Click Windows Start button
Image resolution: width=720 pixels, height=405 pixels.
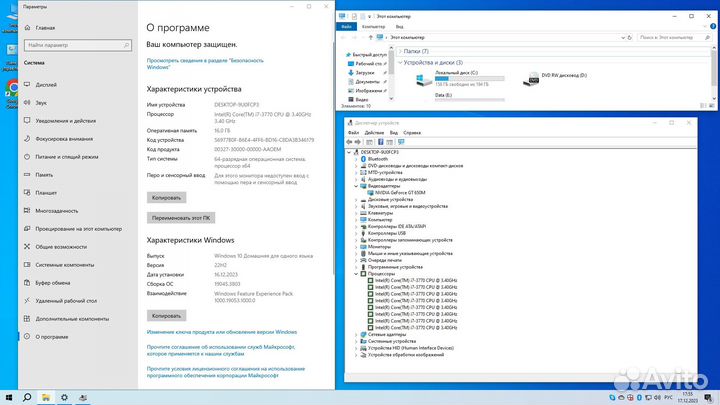tap(9, 398)
